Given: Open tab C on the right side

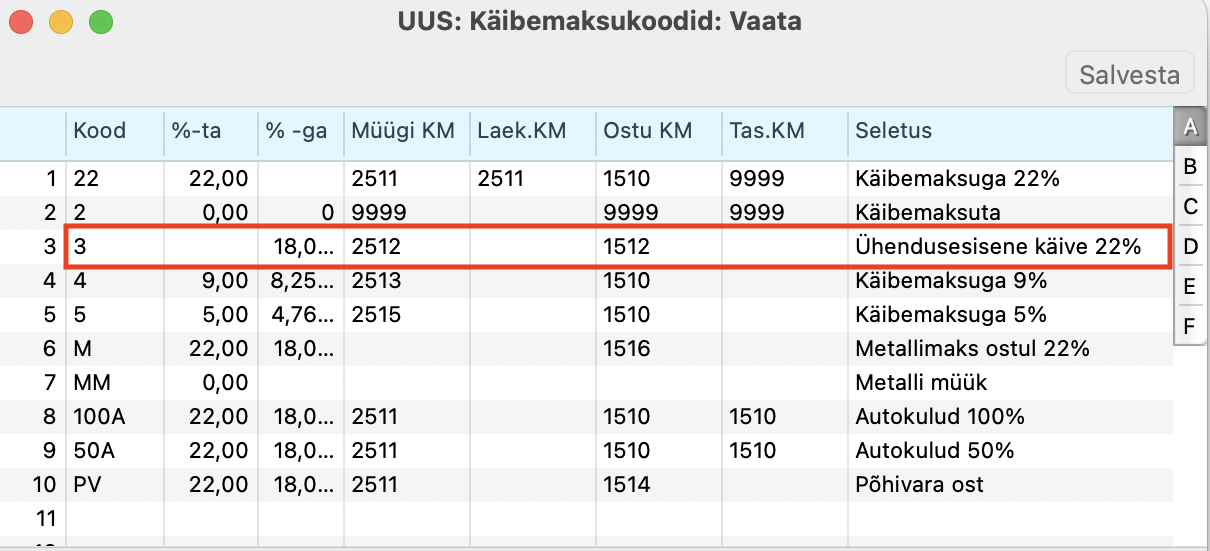Looking at the screenshot, I should (1189, 207).
